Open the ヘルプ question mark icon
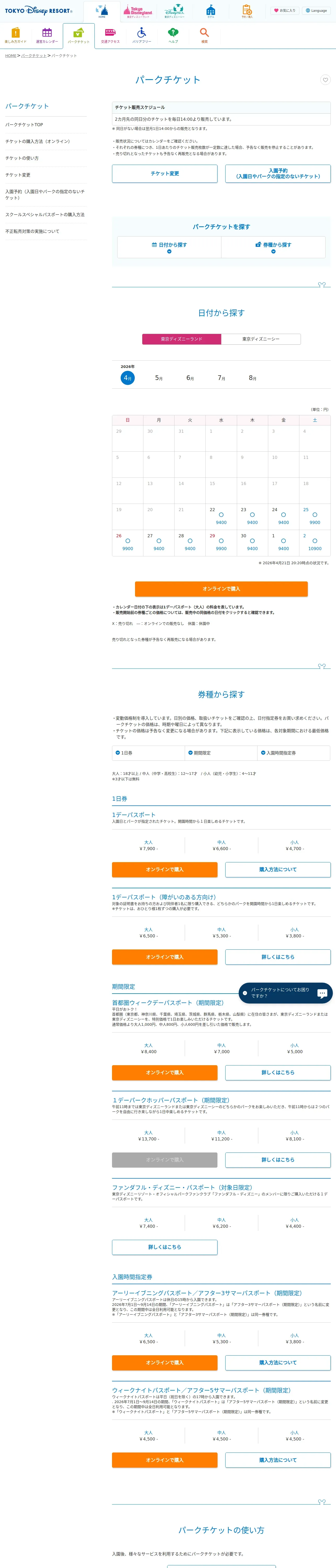336x1568 pixels. [x=173, y=35]
